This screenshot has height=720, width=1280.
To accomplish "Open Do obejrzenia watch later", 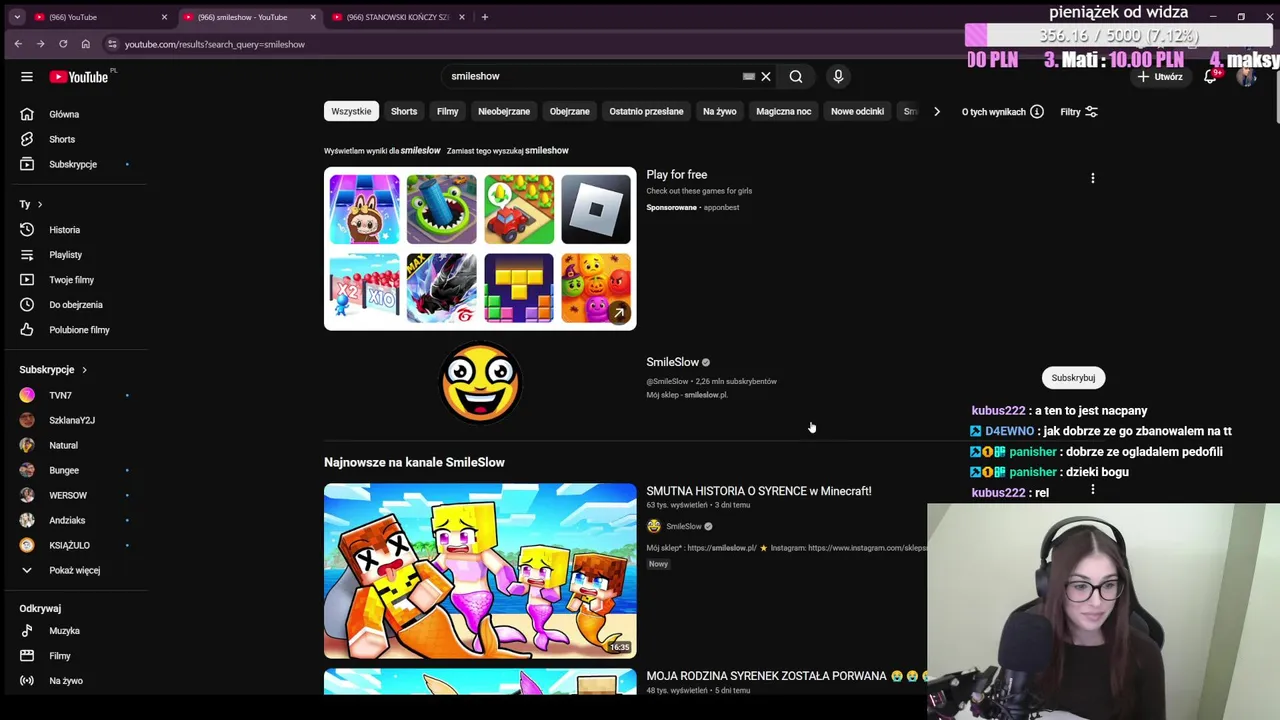I will click(74, 305).
